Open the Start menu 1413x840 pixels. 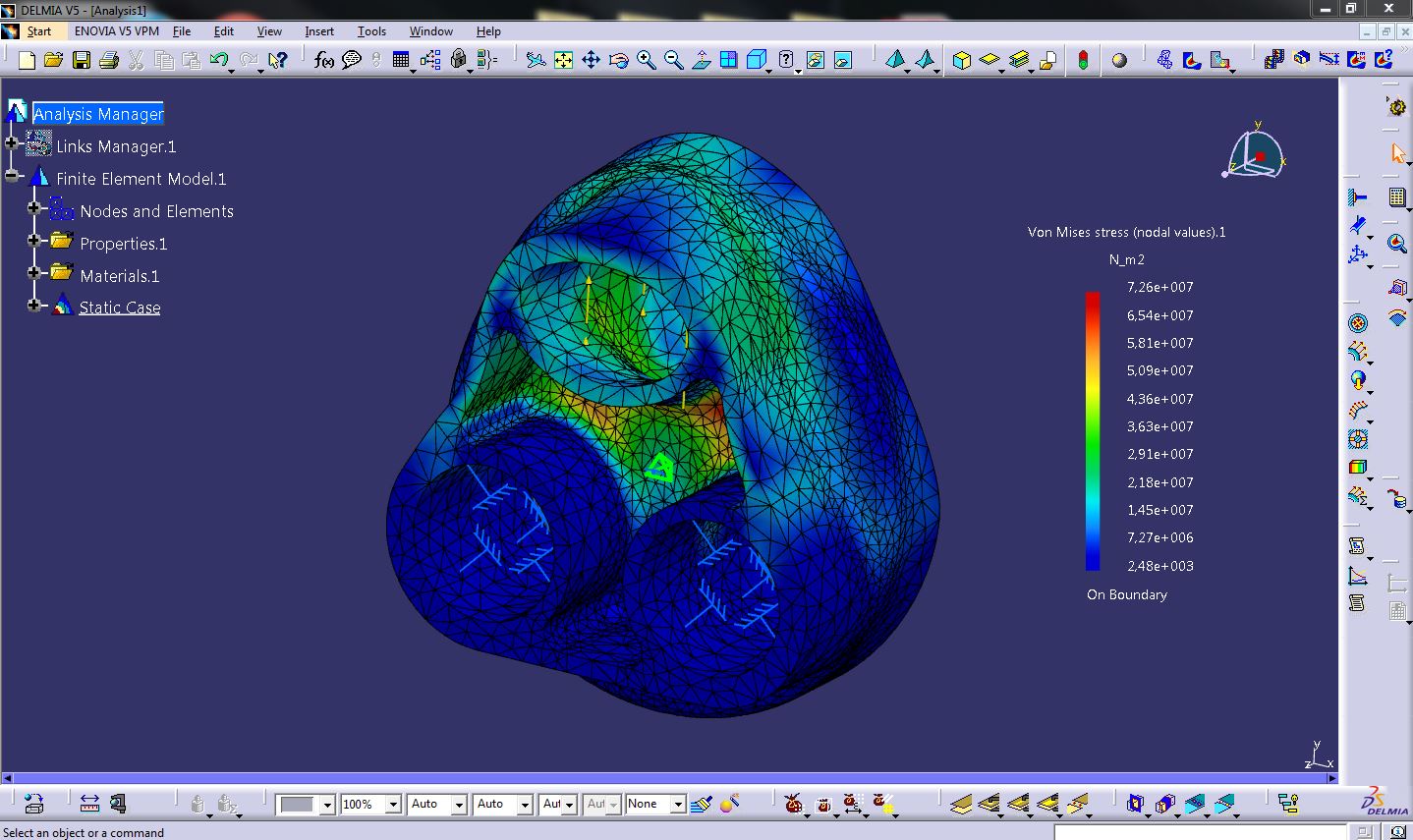(x=39, y=31)
